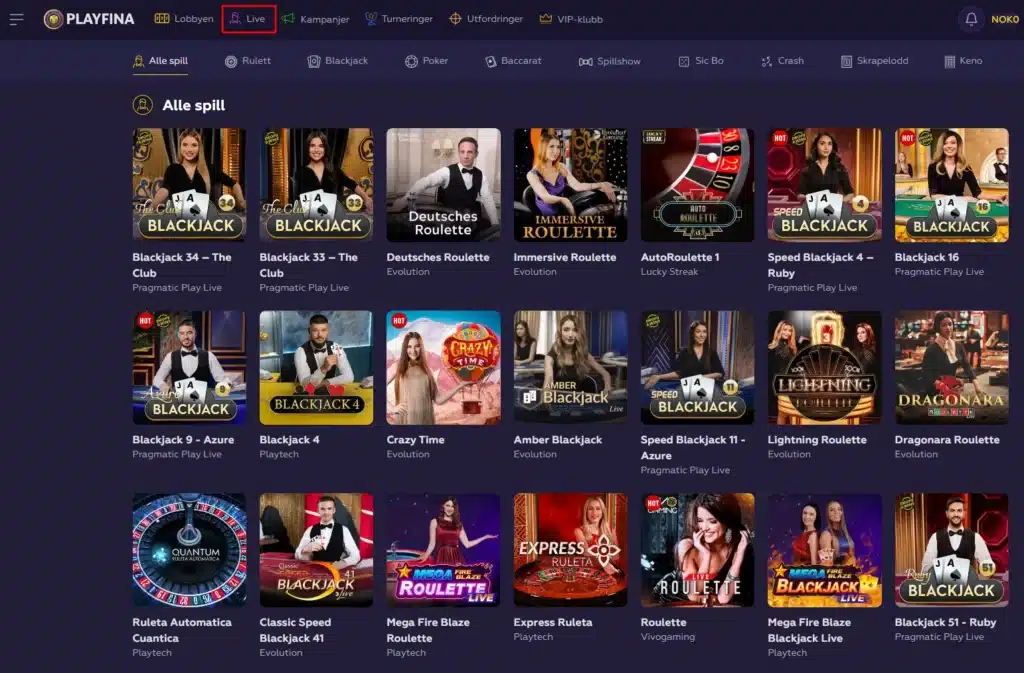
Task: Open the notifications bell
Action: tap(970, 19)
